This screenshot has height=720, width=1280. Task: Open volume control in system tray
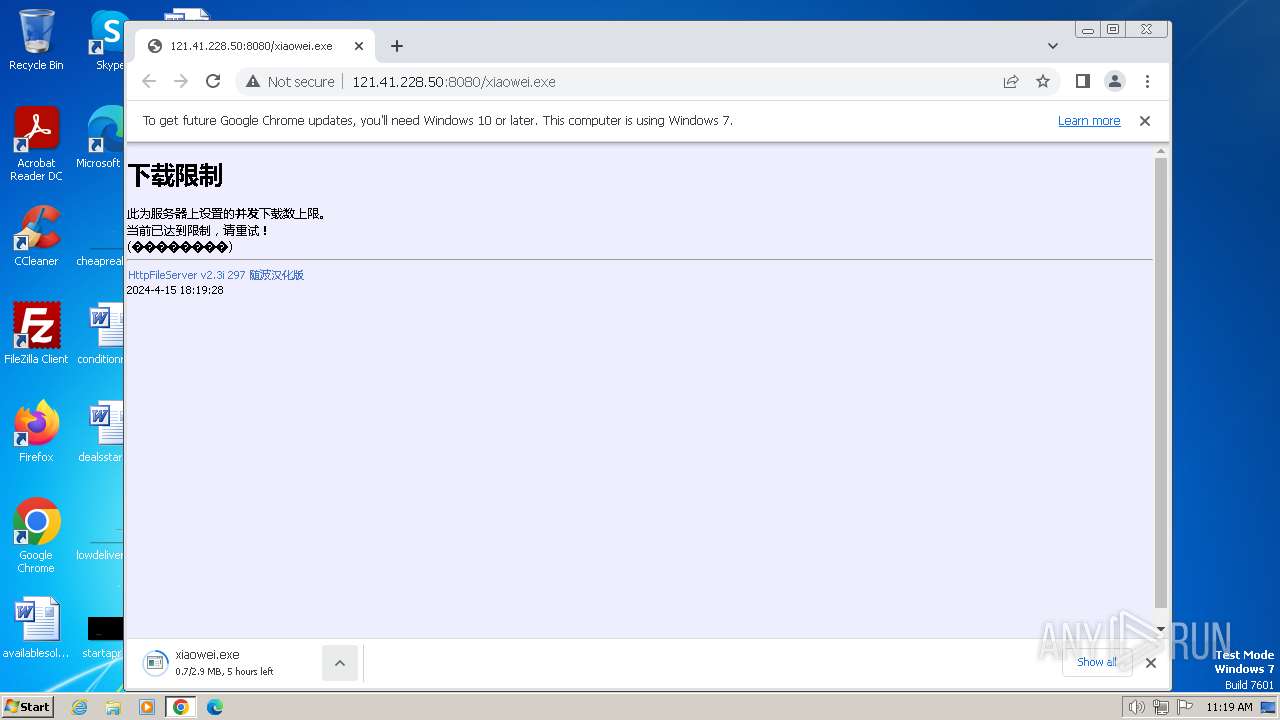(x=1136, y=707)
